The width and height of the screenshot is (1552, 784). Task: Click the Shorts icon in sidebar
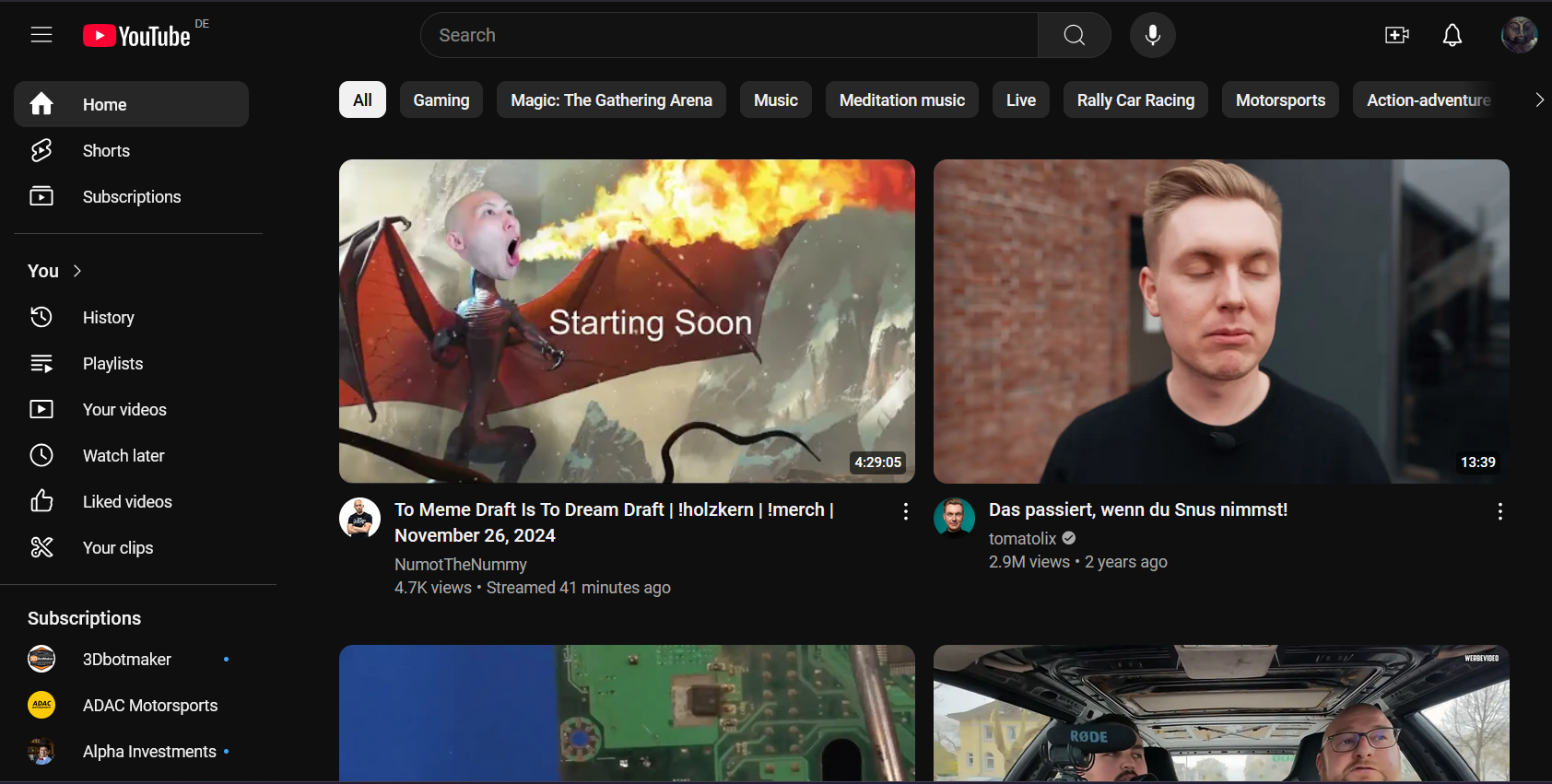(x=41, y=150)
